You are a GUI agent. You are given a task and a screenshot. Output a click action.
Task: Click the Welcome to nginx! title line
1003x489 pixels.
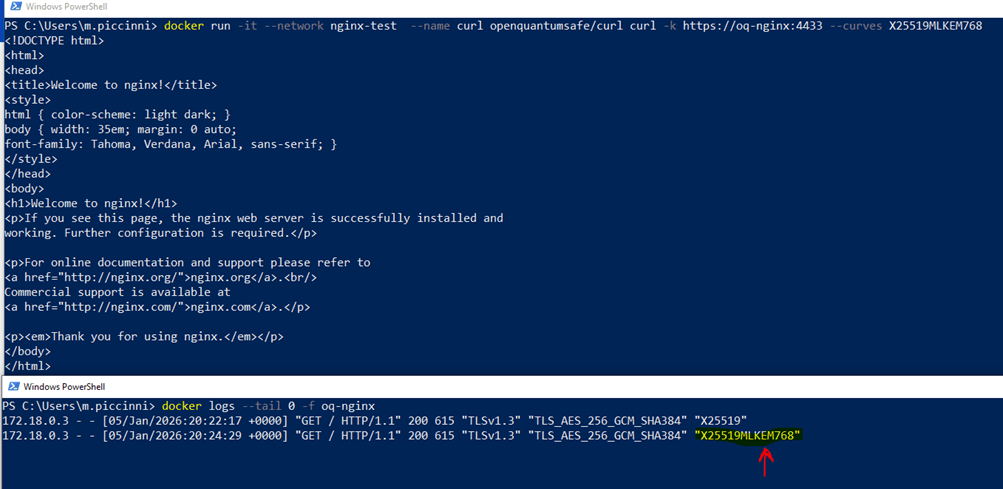110,85
